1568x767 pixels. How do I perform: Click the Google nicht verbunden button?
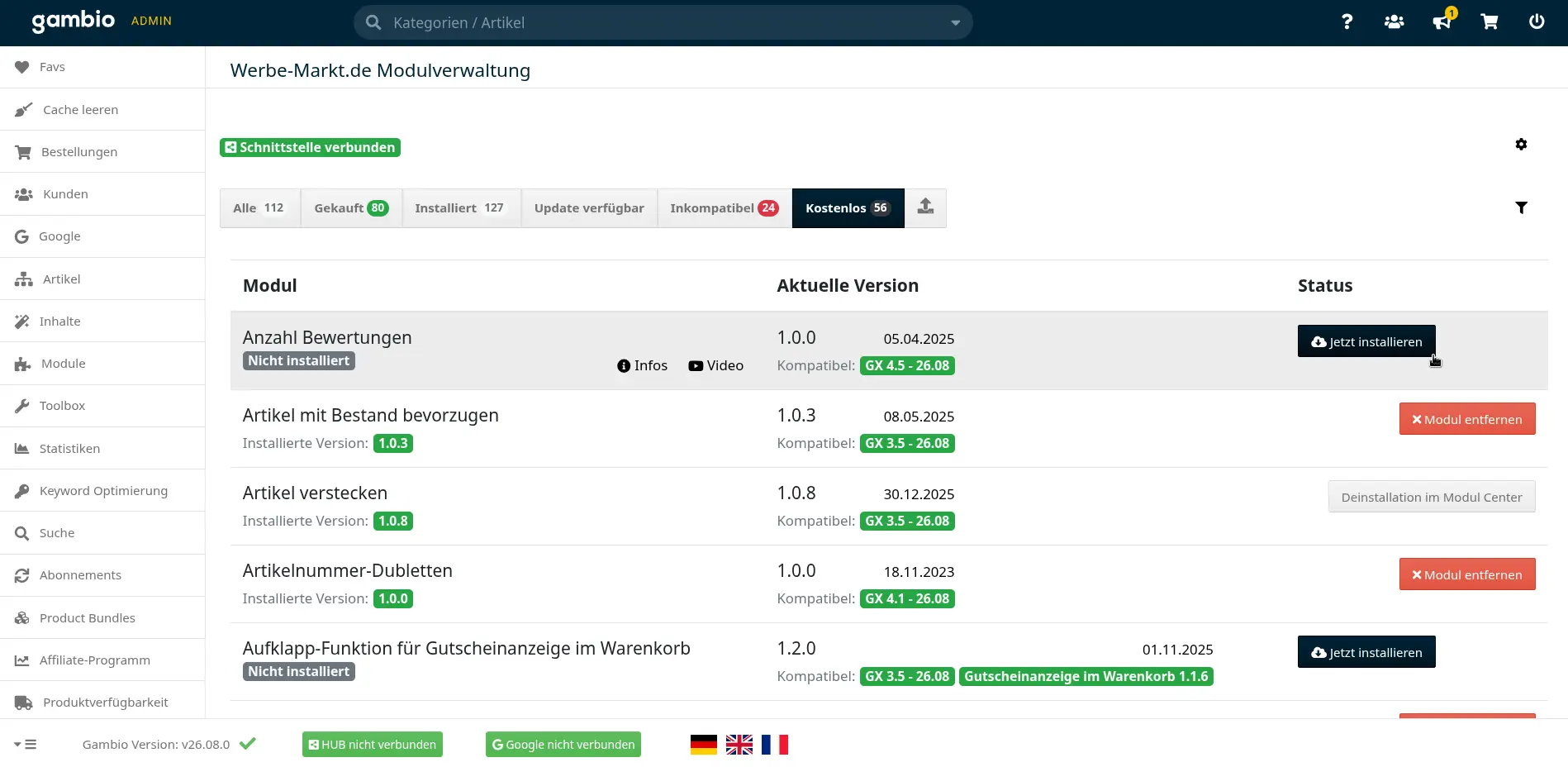coord(563,745)
